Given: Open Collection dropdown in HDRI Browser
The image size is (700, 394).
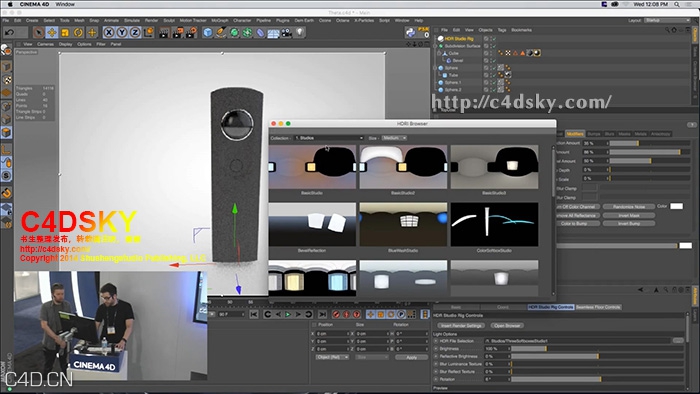Looking at the screenshot, I should click(x=329, y=138).
